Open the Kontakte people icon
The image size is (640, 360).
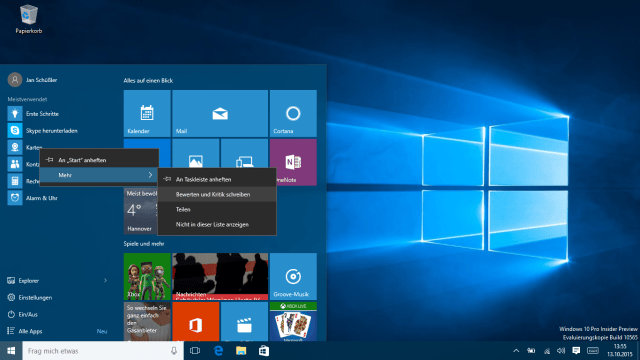pyautogui.click(x=15, y=164)
